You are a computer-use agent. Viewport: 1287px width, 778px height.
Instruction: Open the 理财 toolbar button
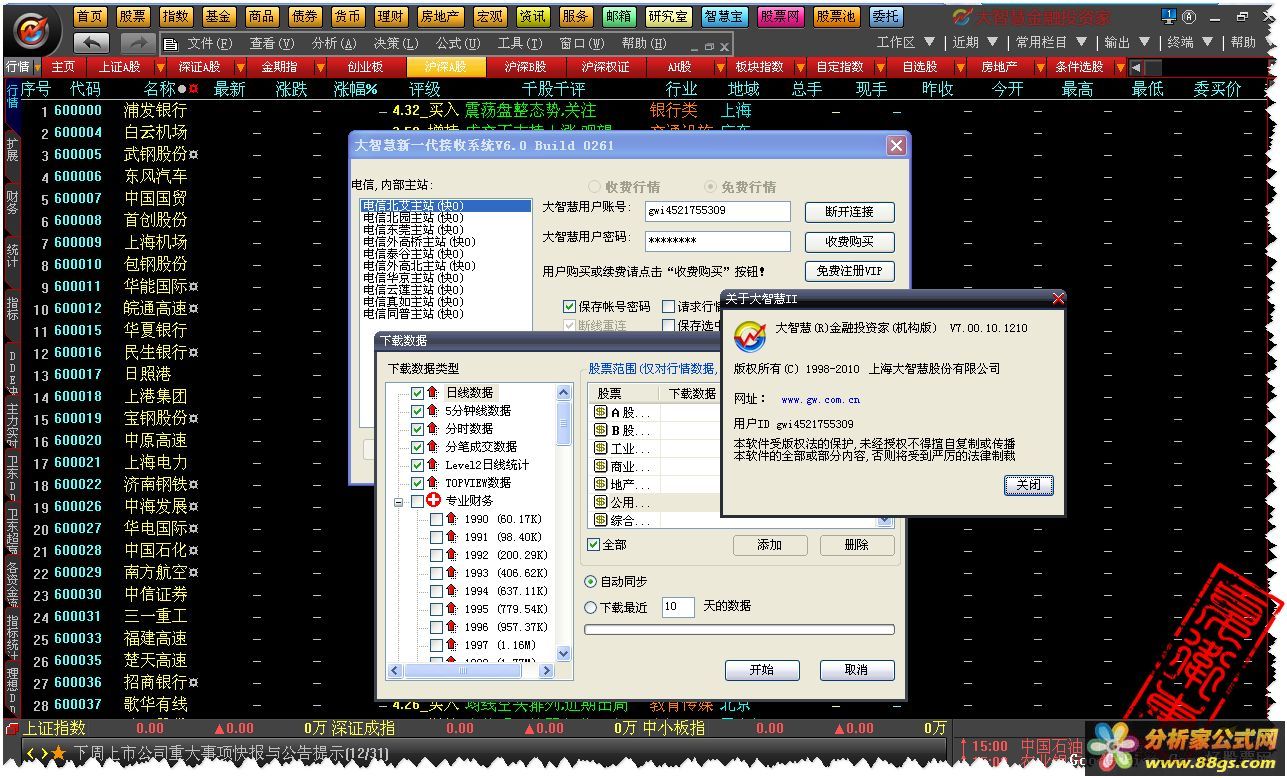[x=390, y=17]
